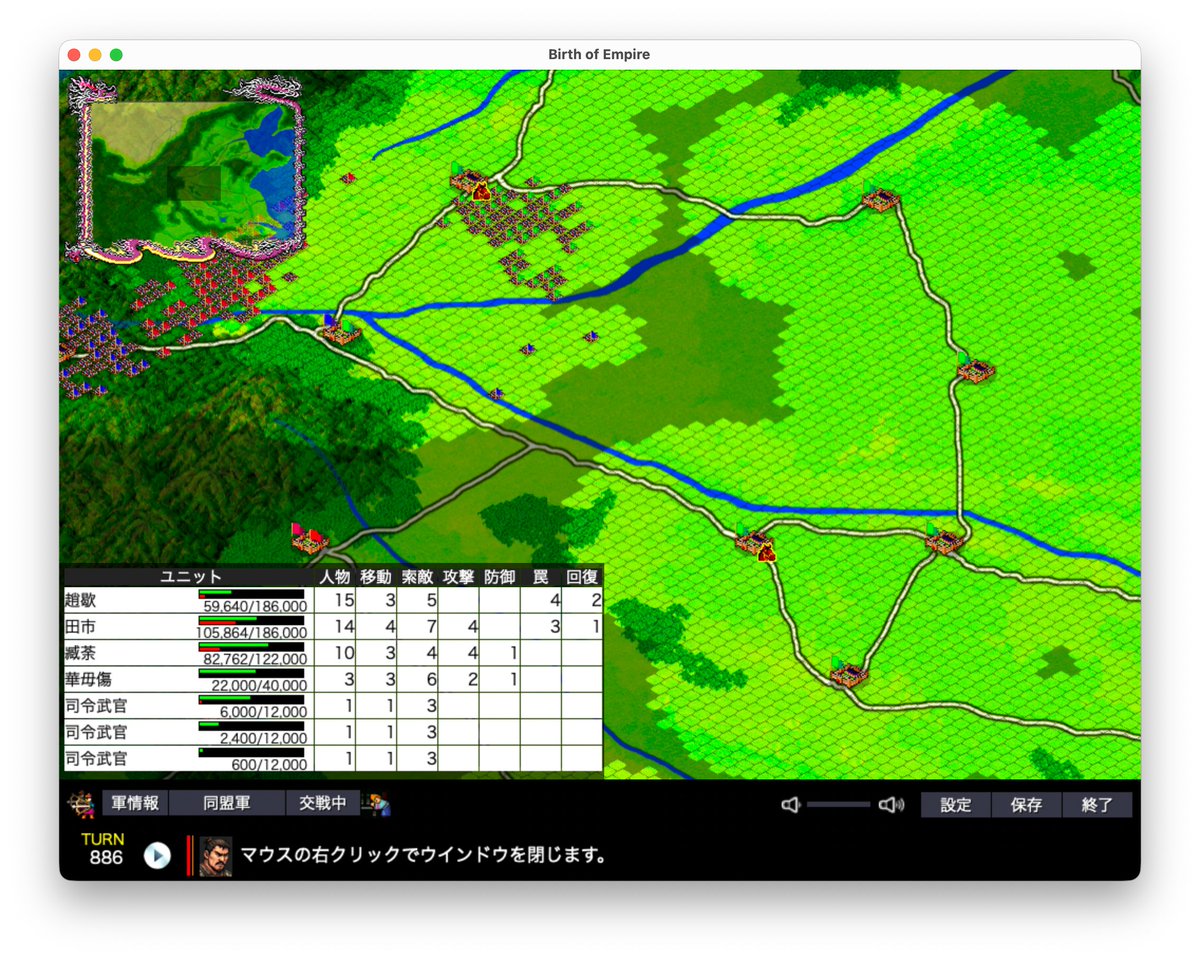This screenshot has height=959, width=1200.
Task: Click the 人物 column header
Action: tap(335, 577)
